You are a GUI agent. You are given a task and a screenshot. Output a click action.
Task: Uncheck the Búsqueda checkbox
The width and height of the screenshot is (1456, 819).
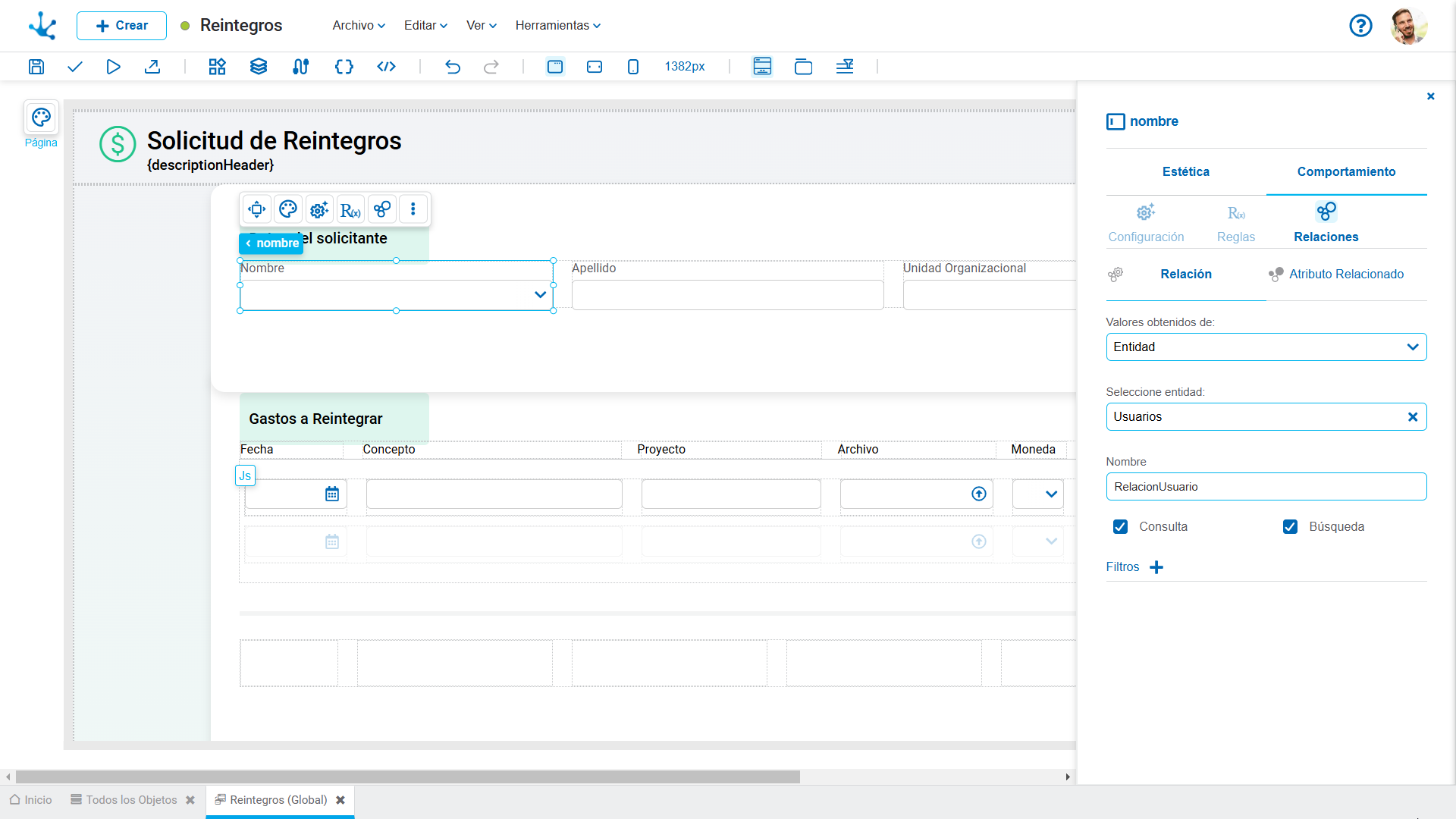[x=1290, y=526]
